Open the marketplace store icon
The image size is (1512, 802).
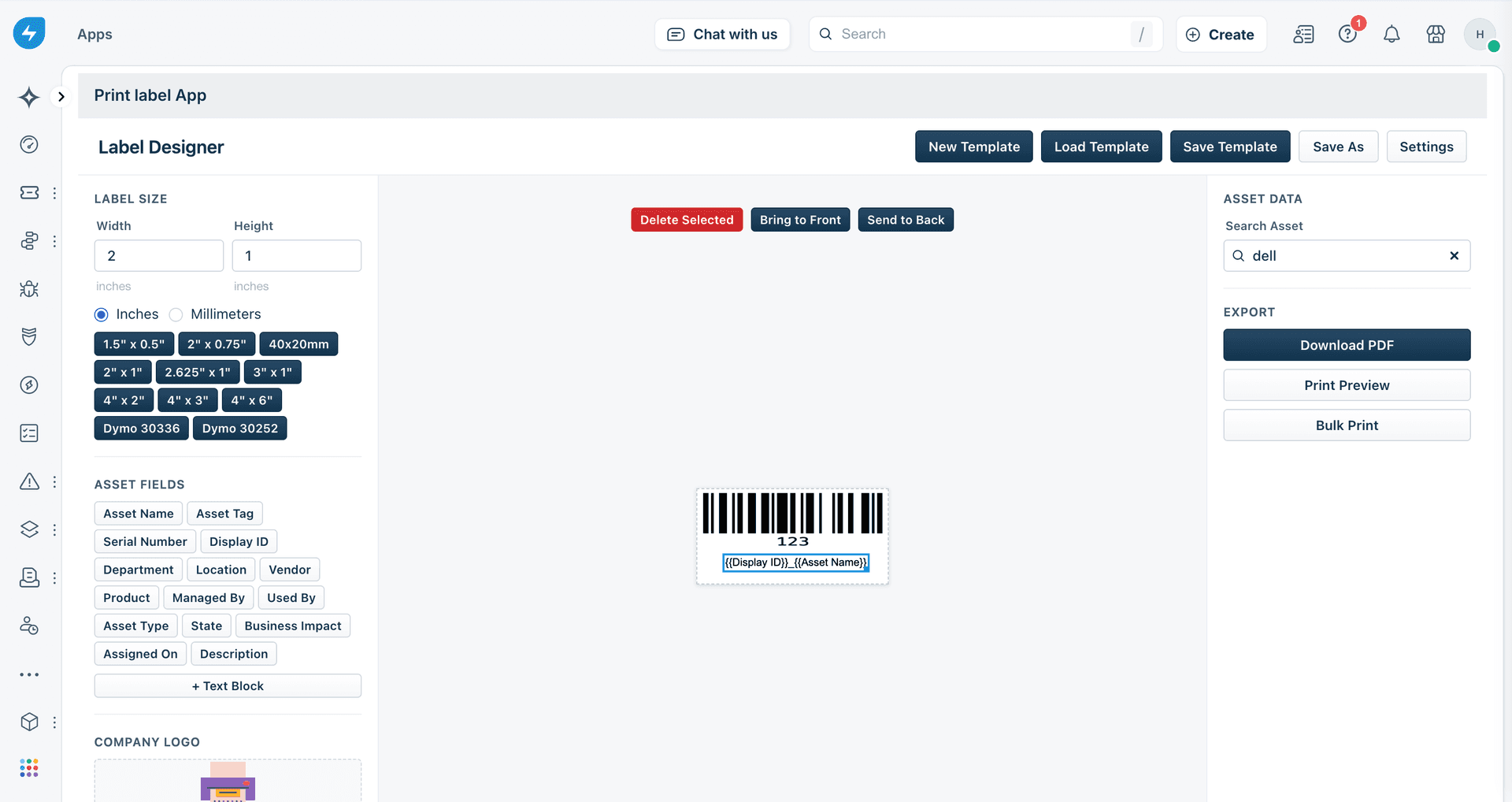tap(1436, 34)
